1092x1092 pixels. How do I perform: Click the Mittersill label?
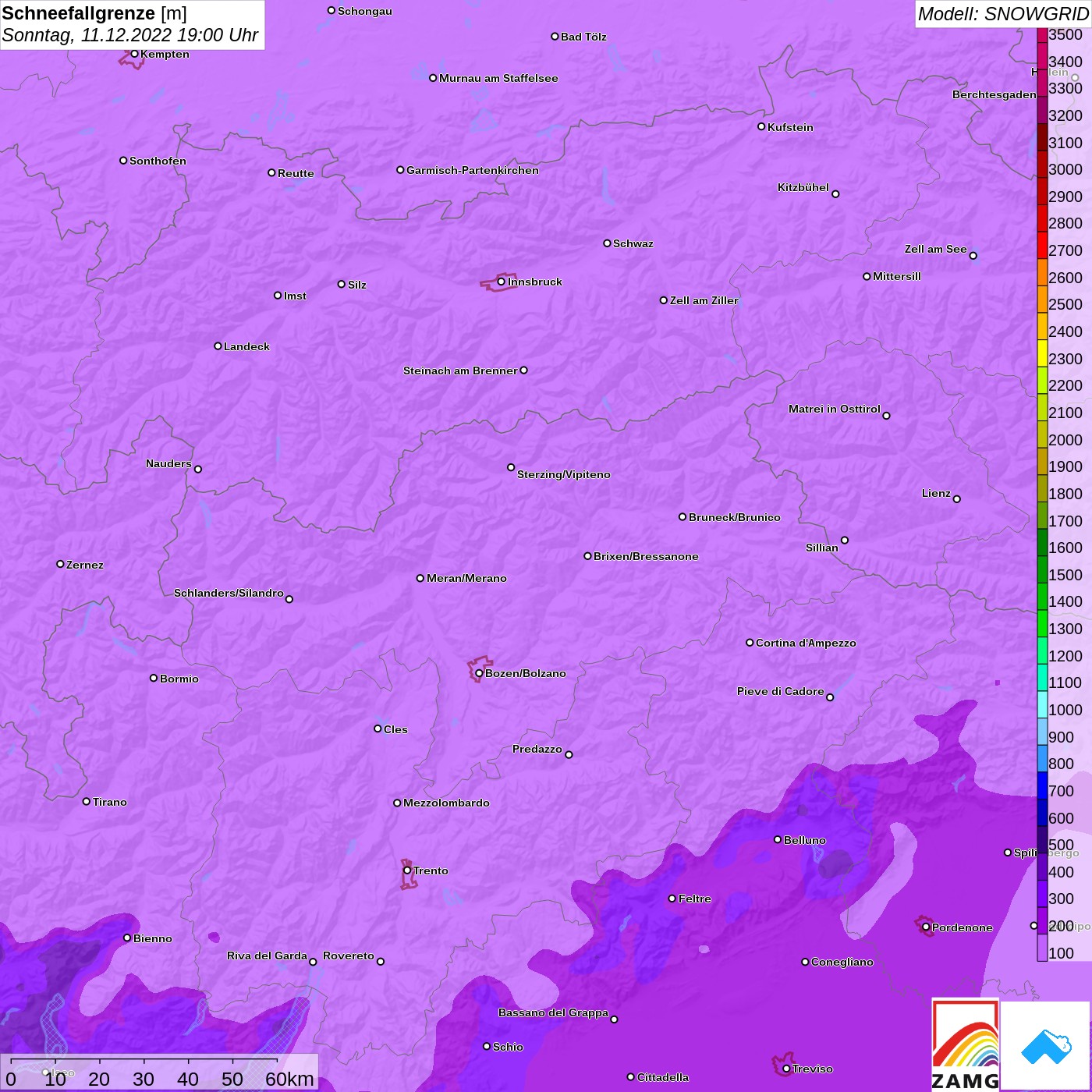897,276
